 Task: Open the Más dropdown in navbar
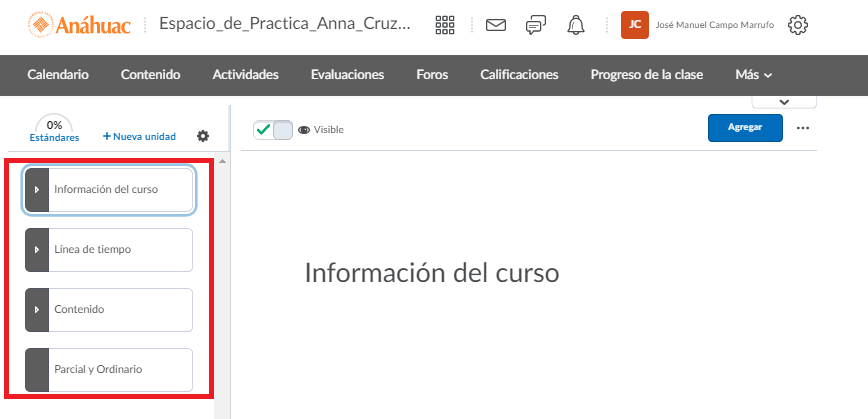pyautogui.click(x=754, y=75)
